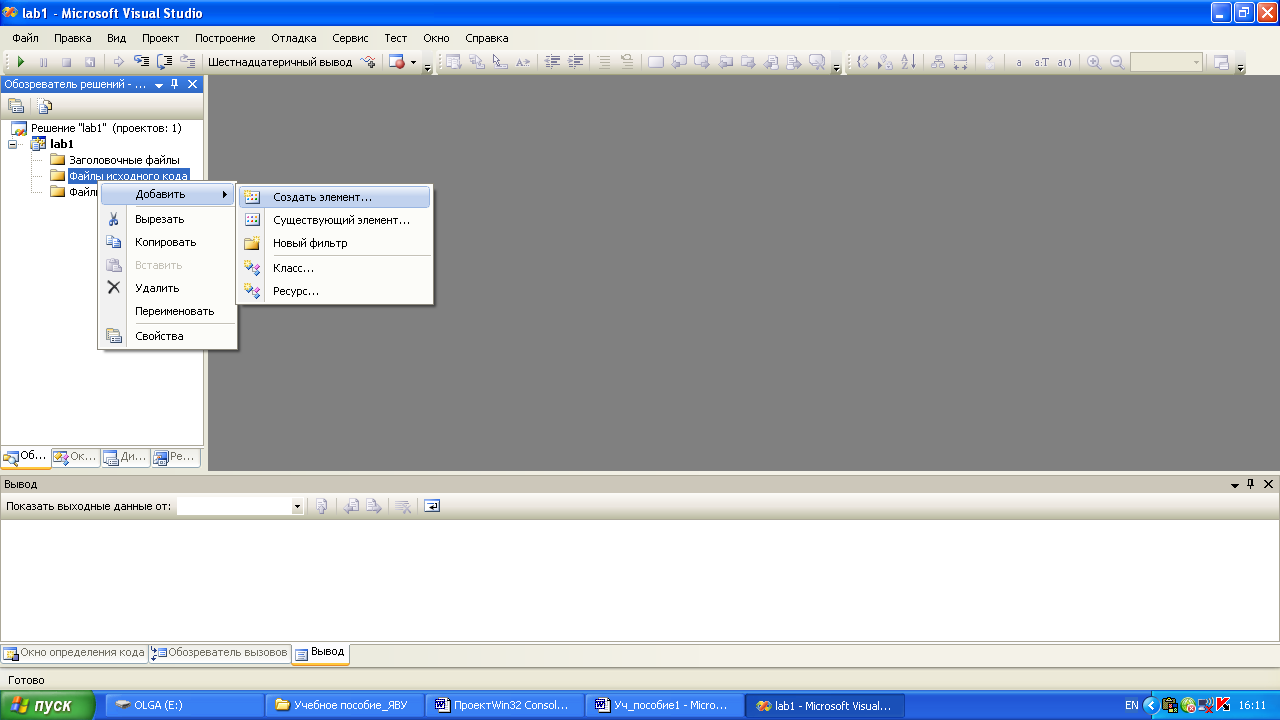Switch to 'Обозреватель вызовов' tab
1280x720 pixels.
(220, 653)
